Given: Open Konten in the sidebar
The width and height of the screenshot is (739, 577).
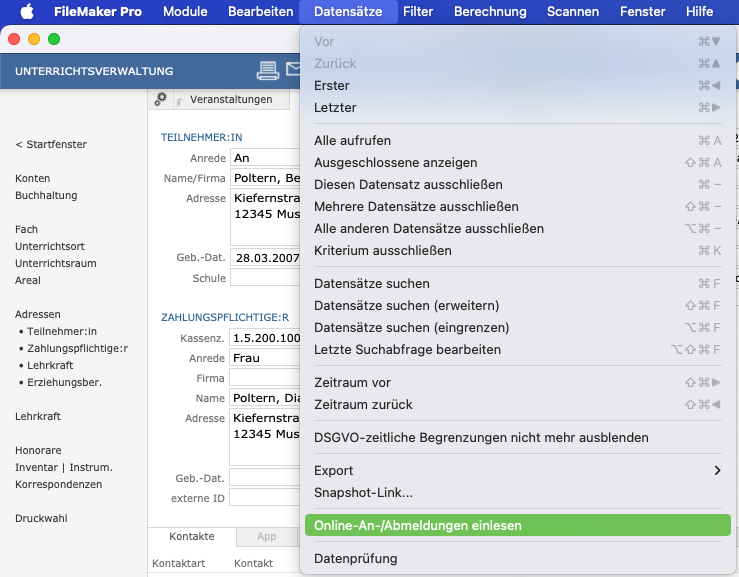Looking at the screenshot, I should (x=33, y=178).
